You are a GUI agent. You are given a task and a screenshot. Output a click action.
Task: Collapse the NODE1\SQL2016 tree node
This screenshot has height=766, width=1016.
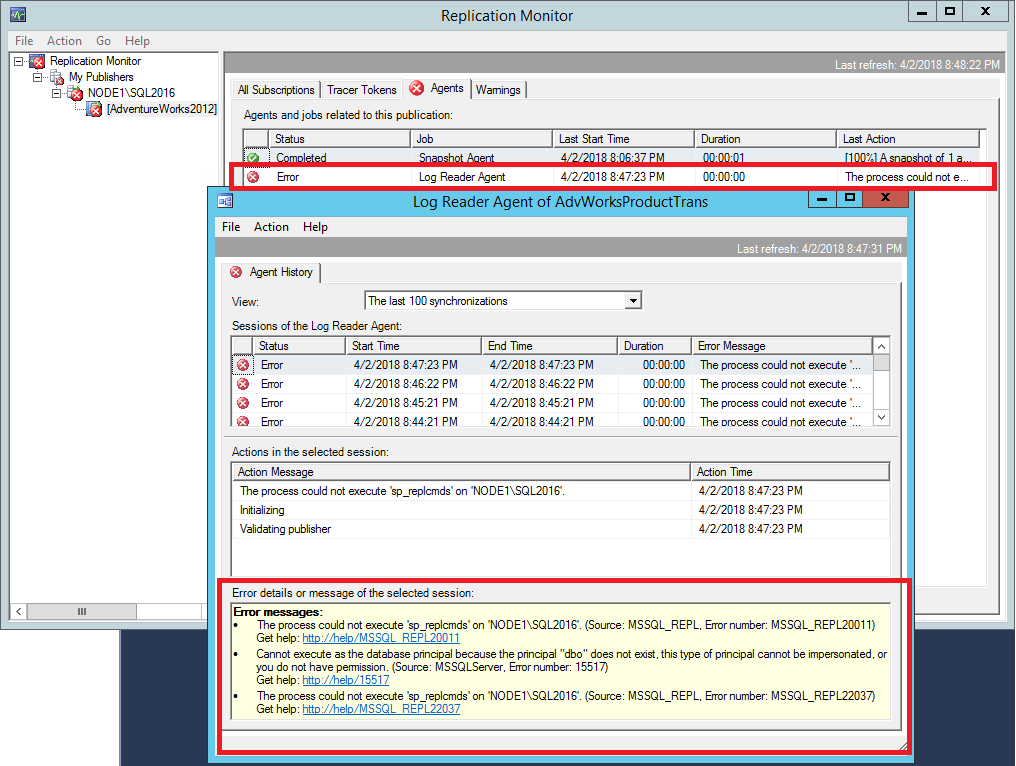point(58,93)
